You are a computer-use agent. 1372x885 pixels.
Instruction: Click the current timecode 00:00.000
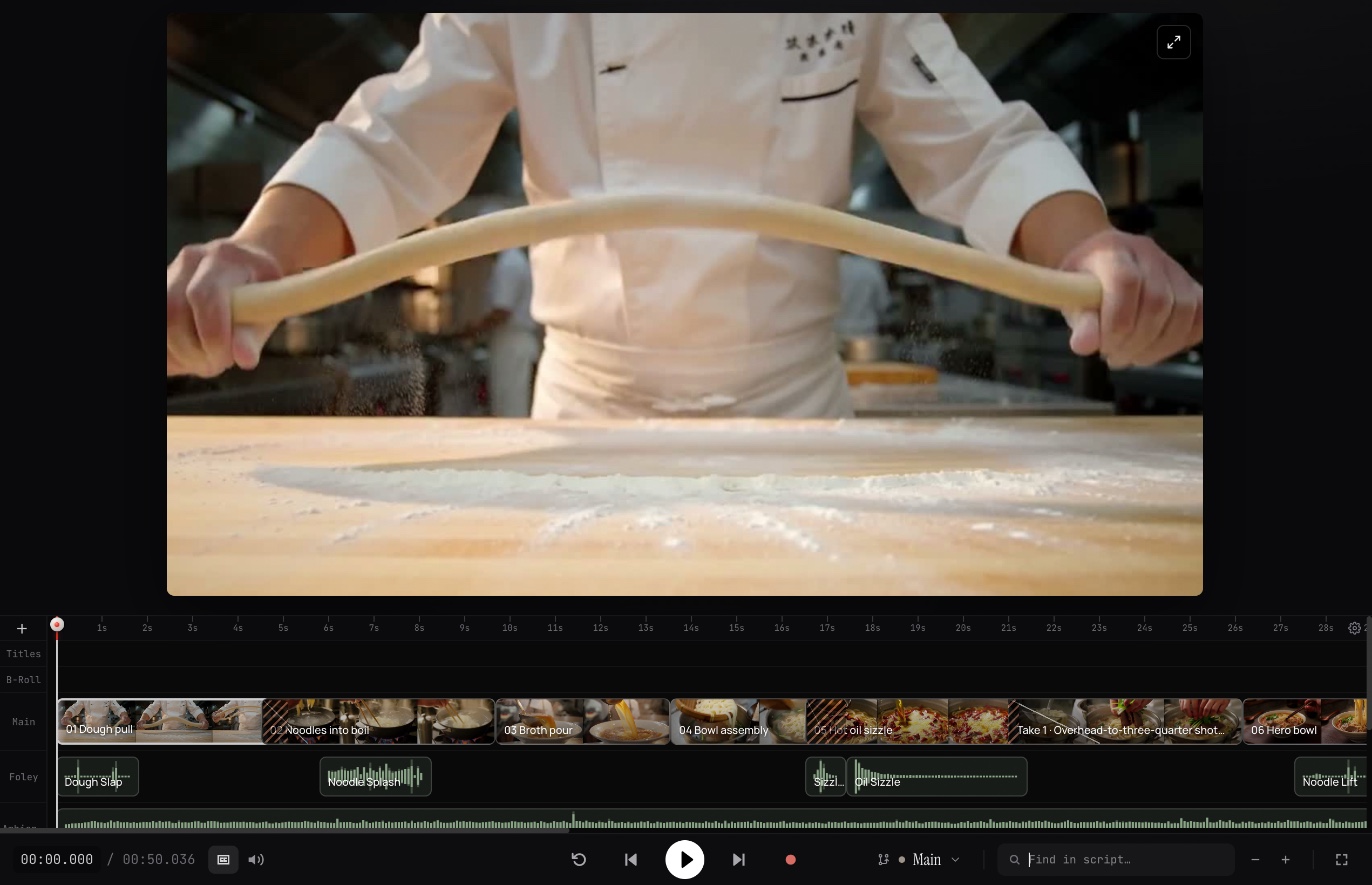click(x=57, y=859)
